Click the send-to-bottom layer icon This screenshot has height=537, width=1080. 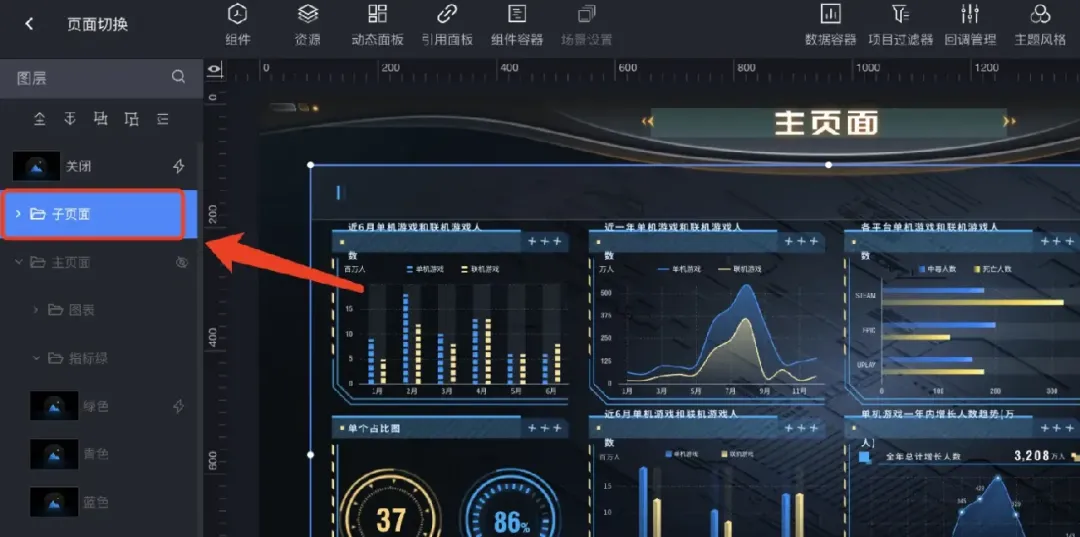[70, 119]
